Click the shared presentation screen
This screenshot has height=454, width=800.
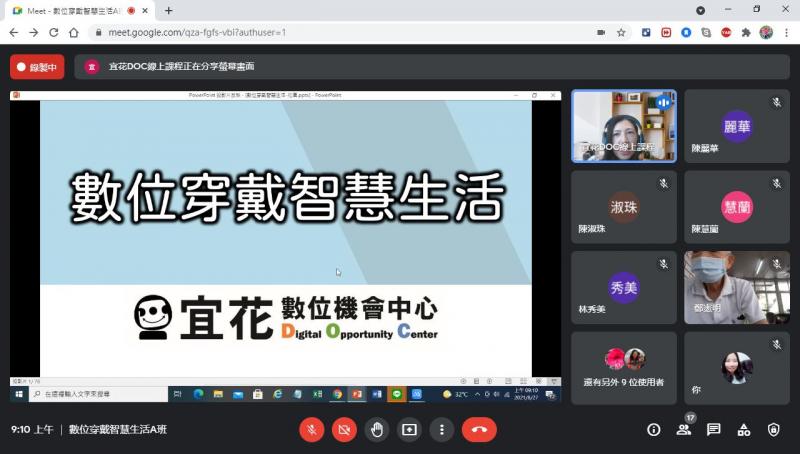(x=286, y=246)
